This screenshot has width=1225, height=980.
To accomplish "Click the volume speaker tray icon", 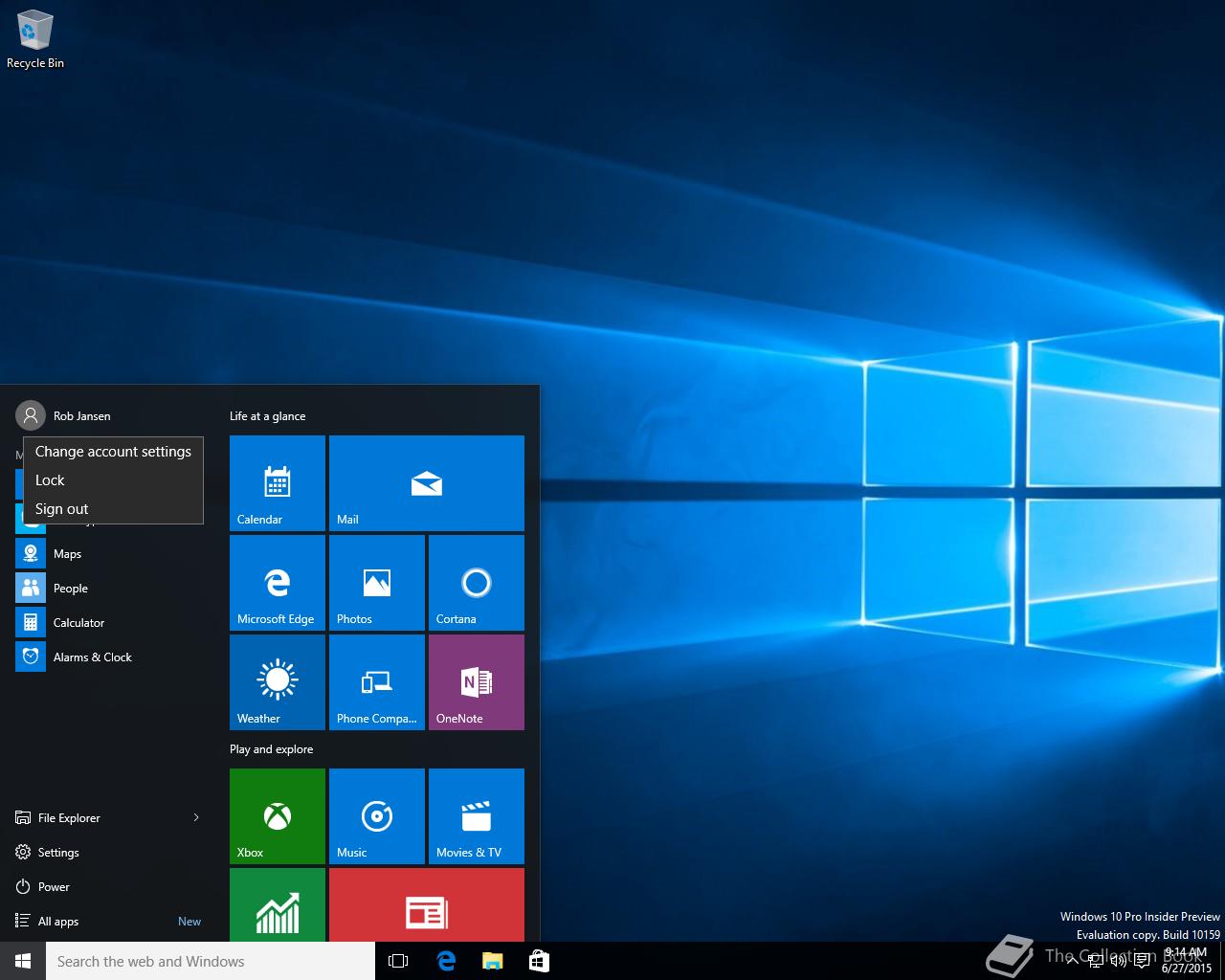I will (1119, 961).
